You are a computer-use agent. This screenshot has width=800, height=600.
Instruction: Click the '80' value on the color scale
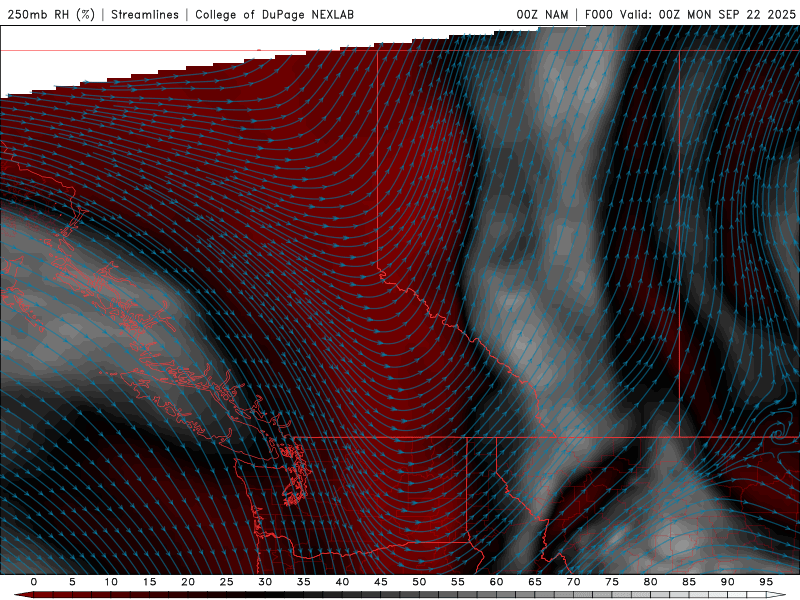(650, 582)
